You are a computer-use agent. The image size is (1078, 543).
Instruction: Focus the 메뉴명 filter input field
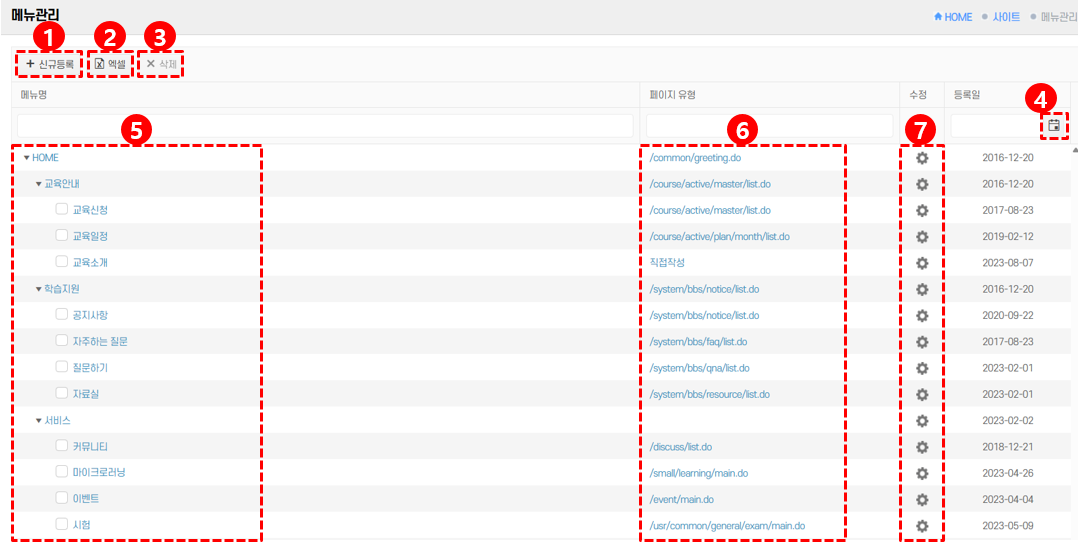pyautogui.click(x=325, y=126)
